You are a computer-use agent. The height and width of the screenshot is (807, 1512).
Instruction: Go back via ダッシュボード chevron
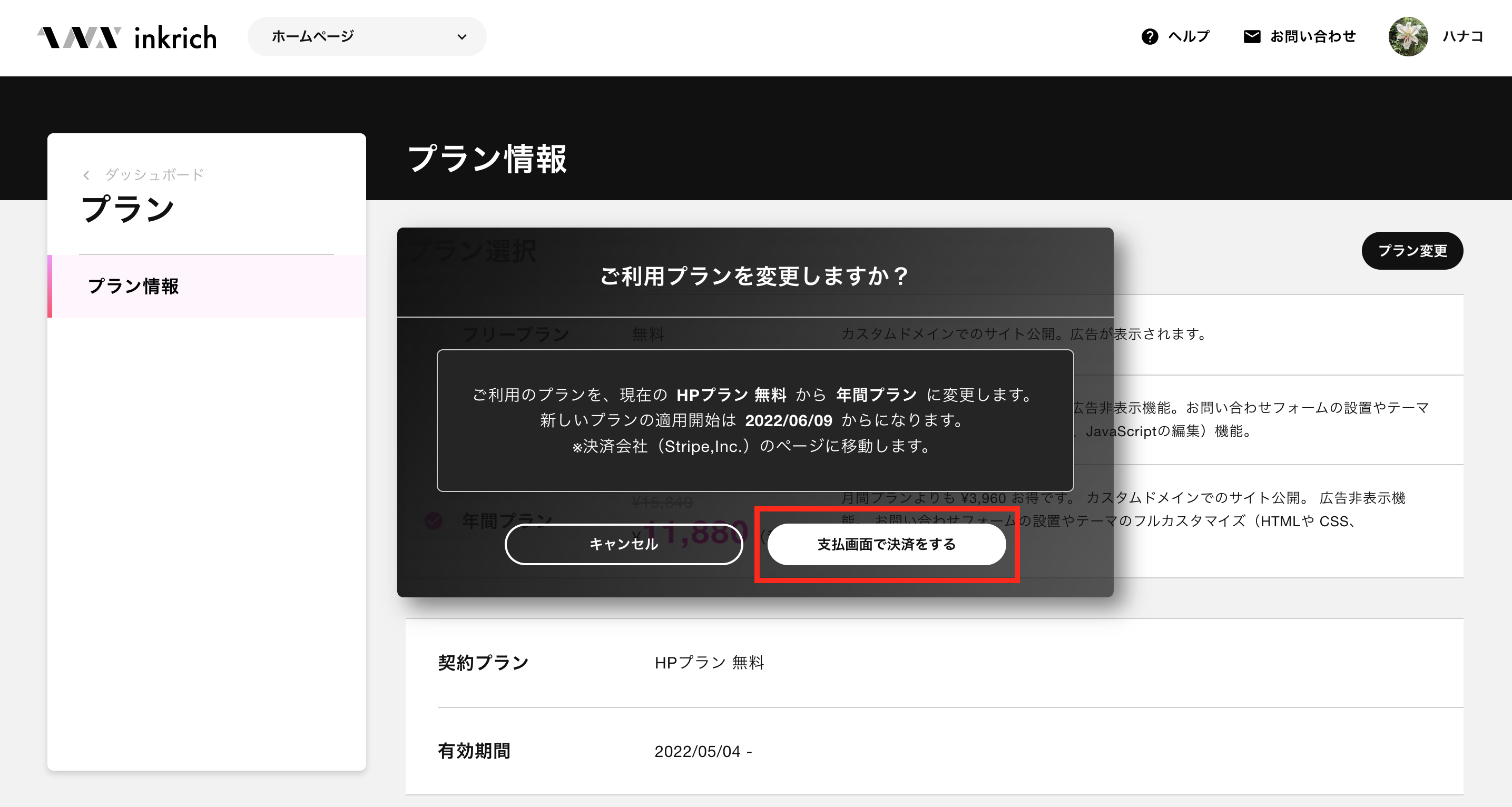(x=86, y=175)
